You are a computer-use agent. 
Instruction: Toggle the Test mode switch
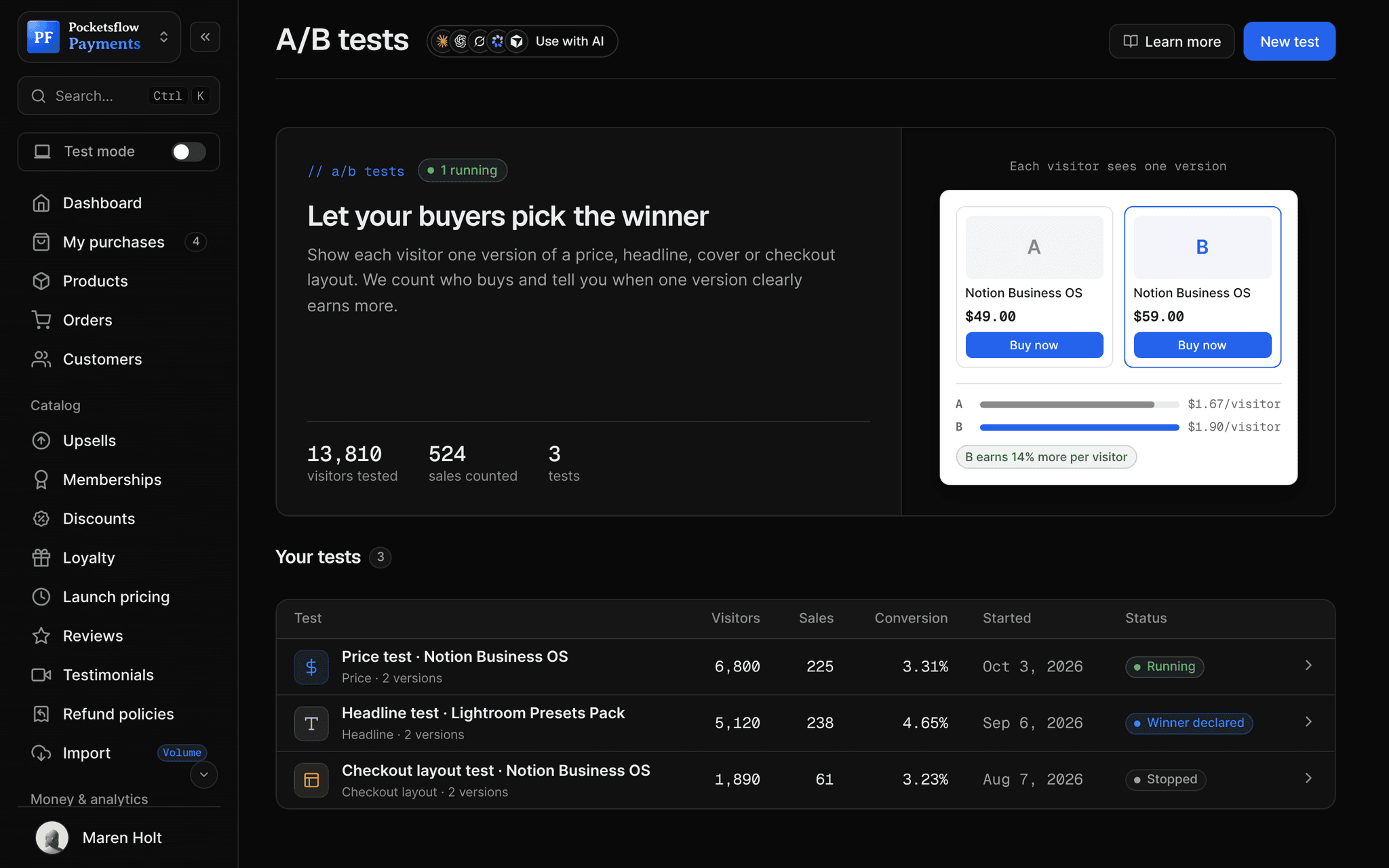[189, 152]
